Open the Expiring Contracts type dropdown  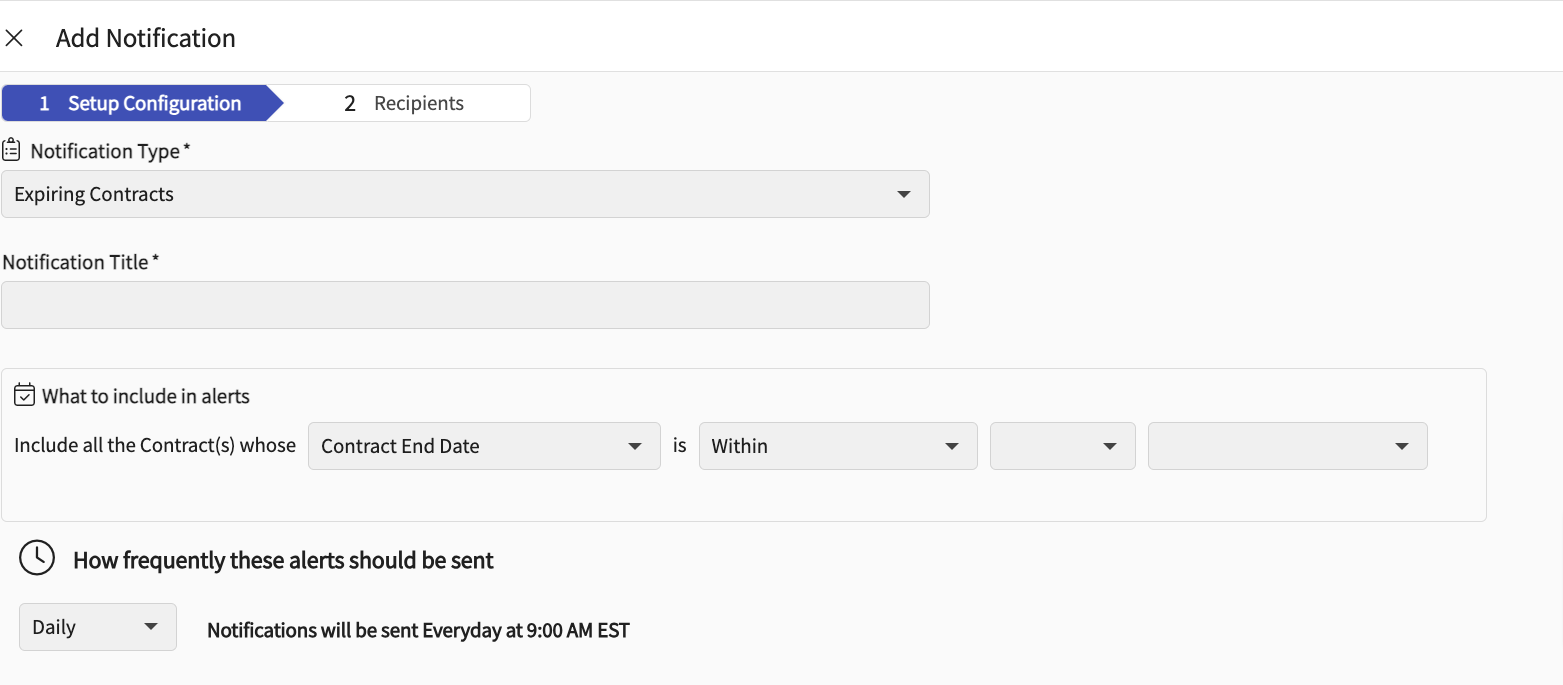coord(465,194)
